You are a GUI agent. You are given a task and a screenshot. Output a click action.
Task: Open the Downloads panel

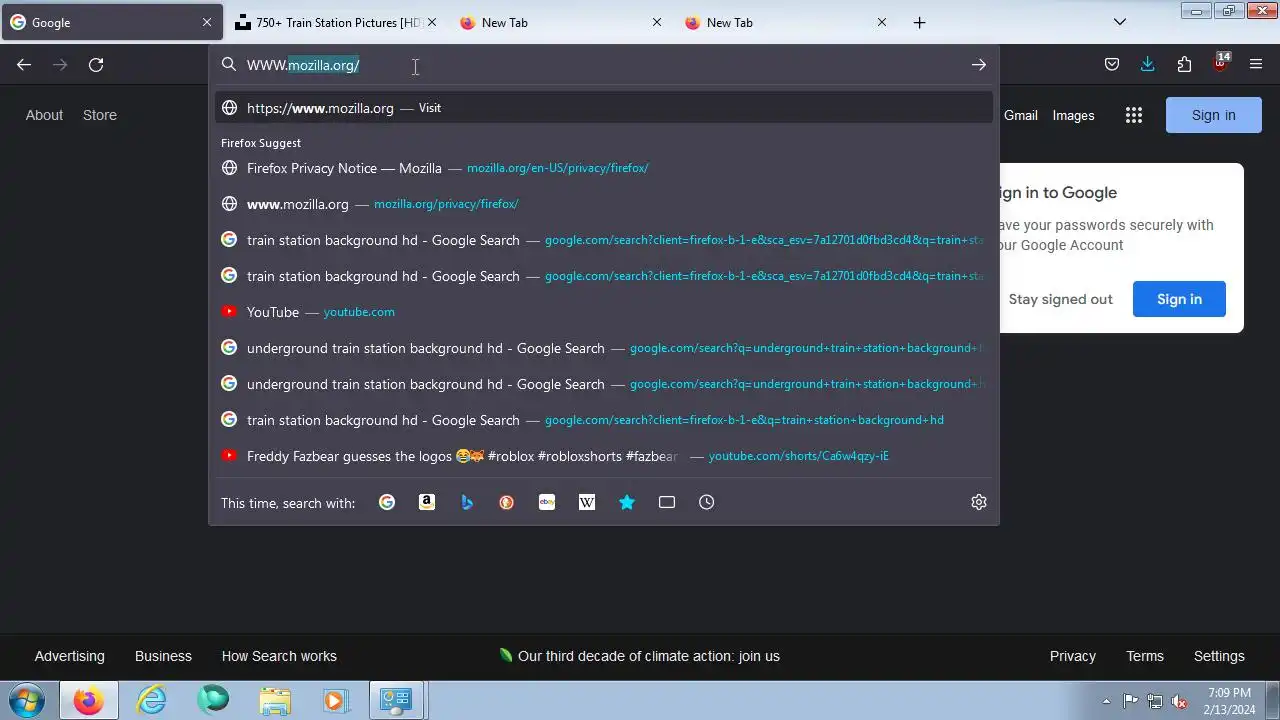pyautogui.click(x=1148, y=65)
